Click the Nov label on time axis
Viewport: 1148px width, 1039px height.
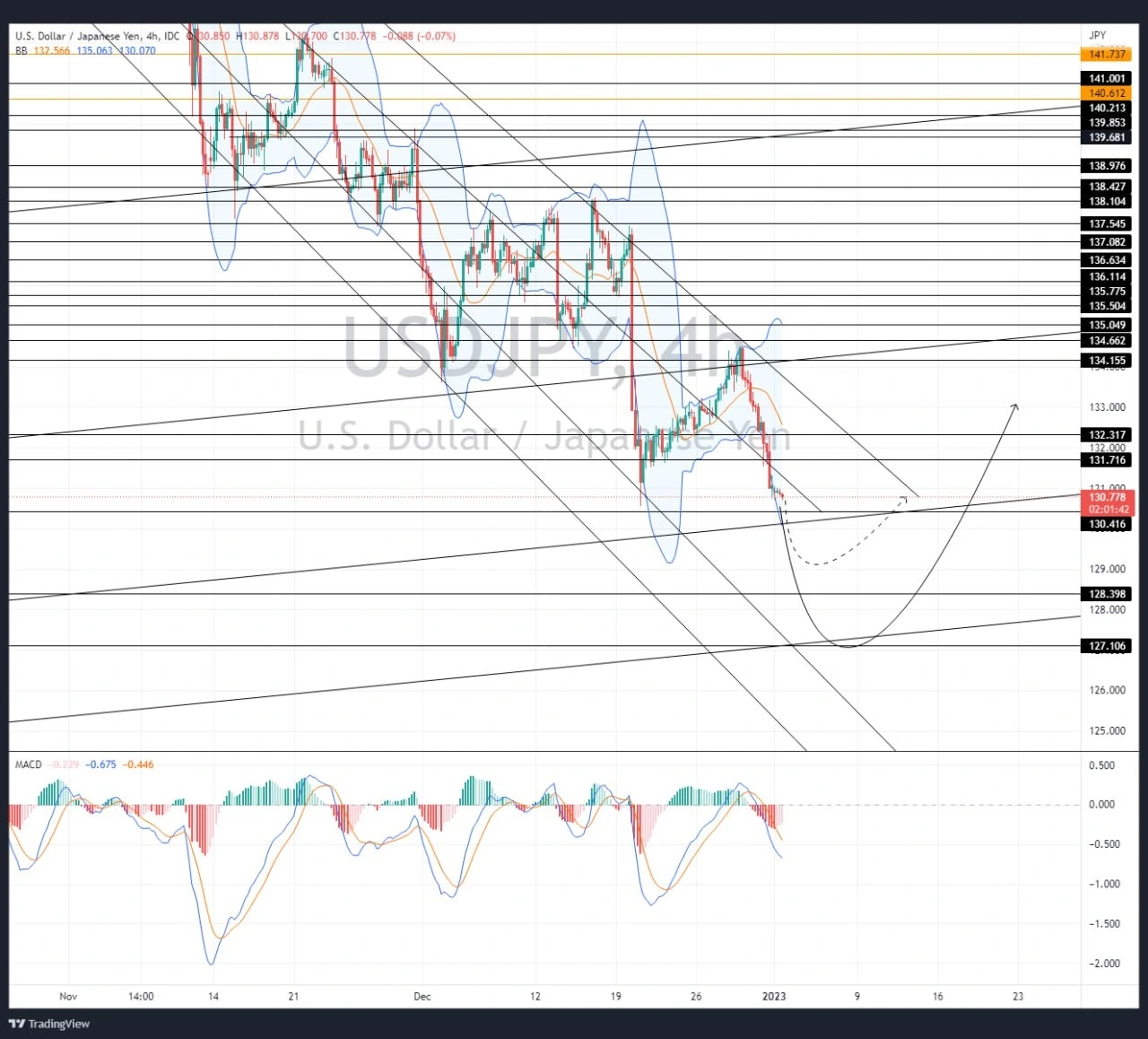pyautogui.click(x=68, y=996)
